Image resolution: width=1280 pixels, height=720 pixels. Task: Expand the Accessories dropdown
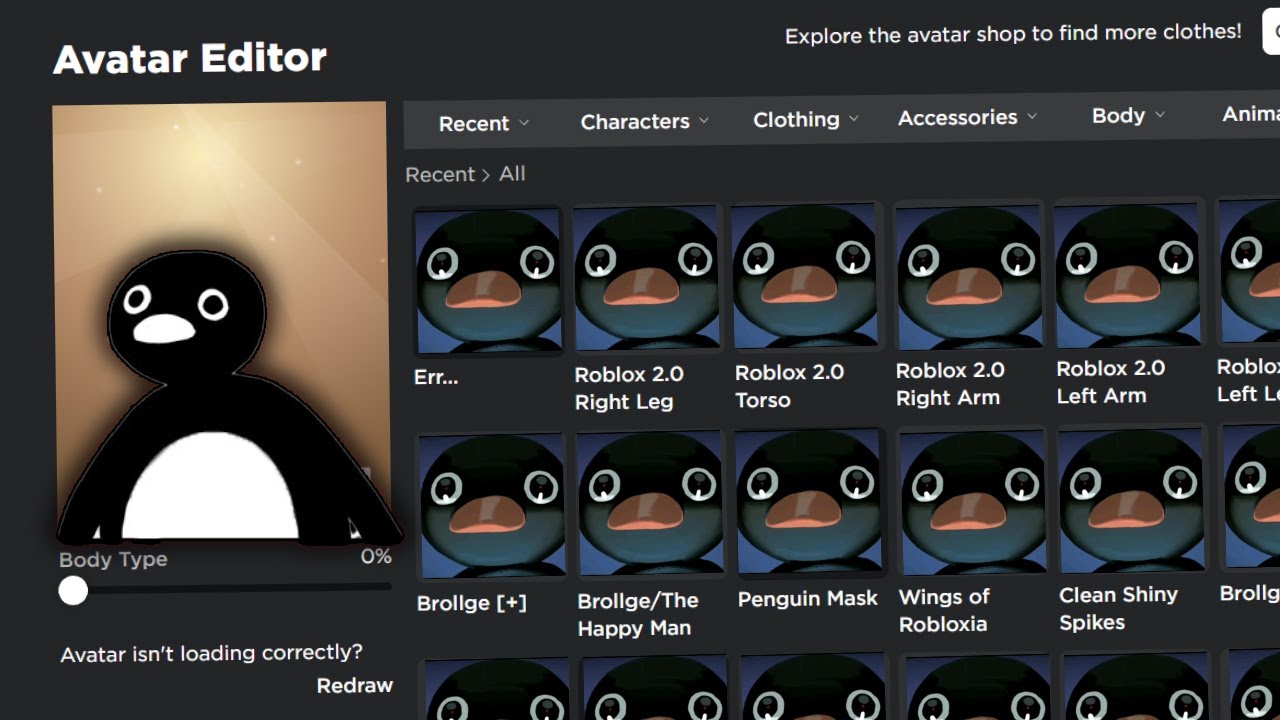tap(967, 117)
